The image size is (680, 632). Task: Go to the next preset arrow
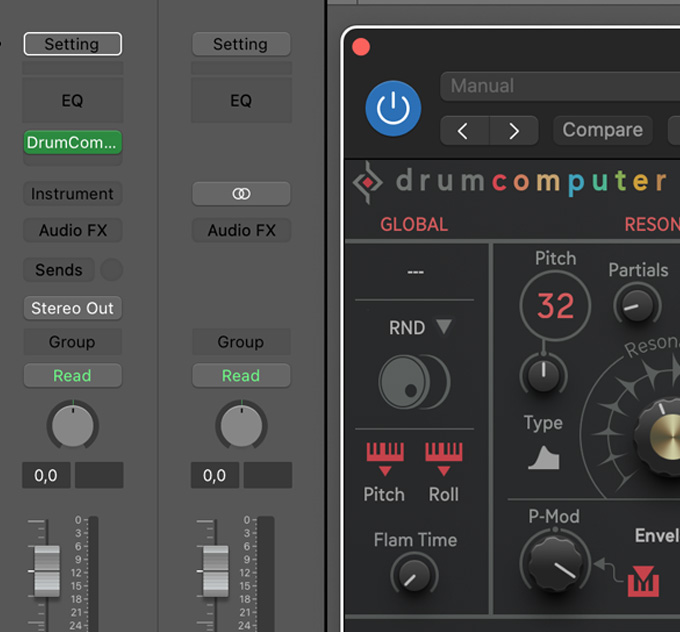point(514,131)
